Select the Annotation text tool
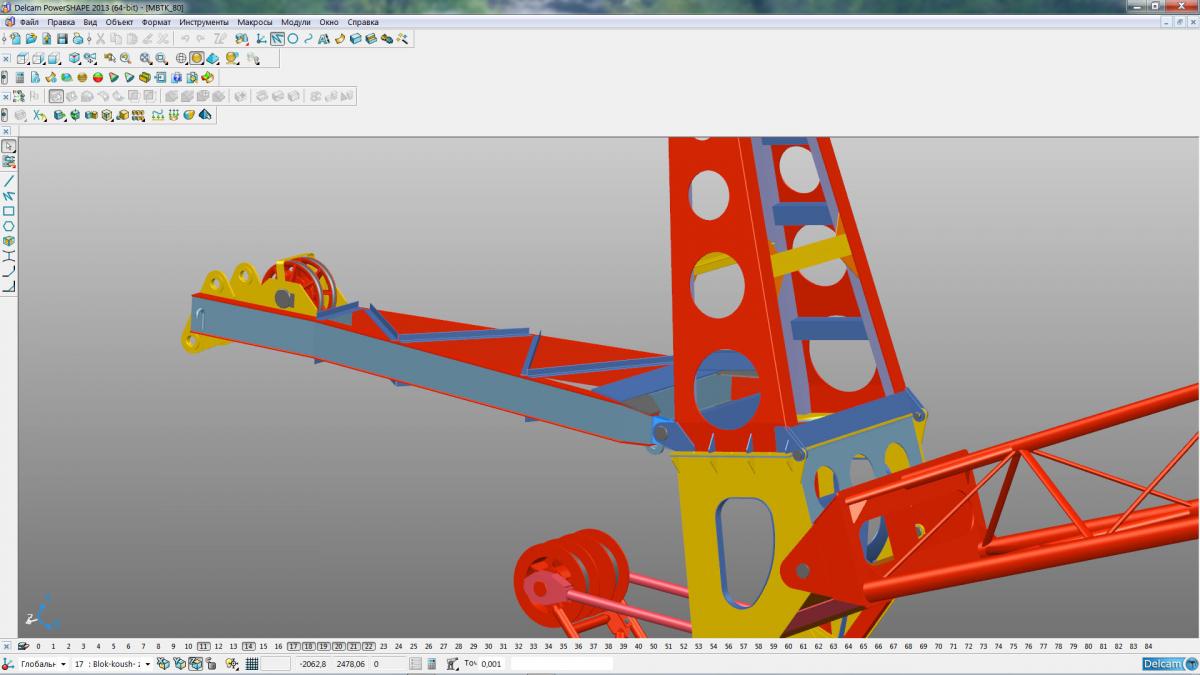 tap(324, 38)
